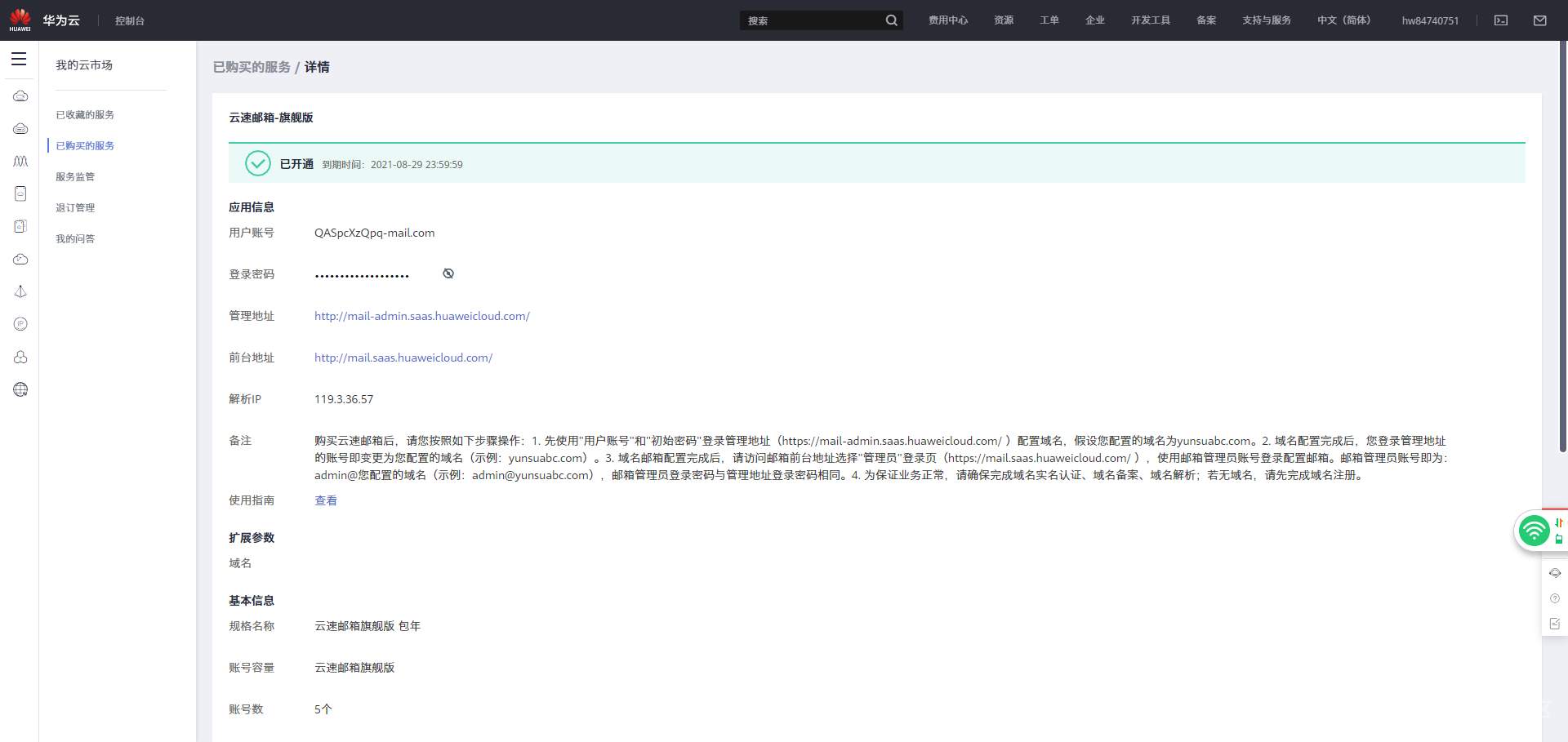
Task: Click the document-with-cloud sidebar icon
Action: 20,193
